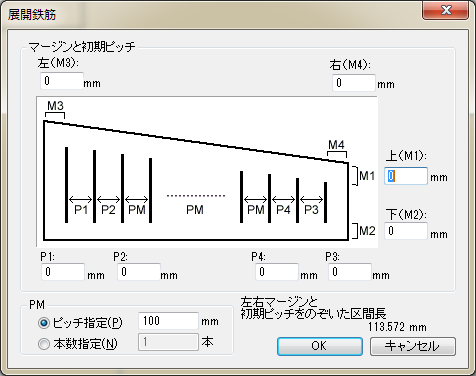Click the PM pitch value field showing 100

click(168, 321)
